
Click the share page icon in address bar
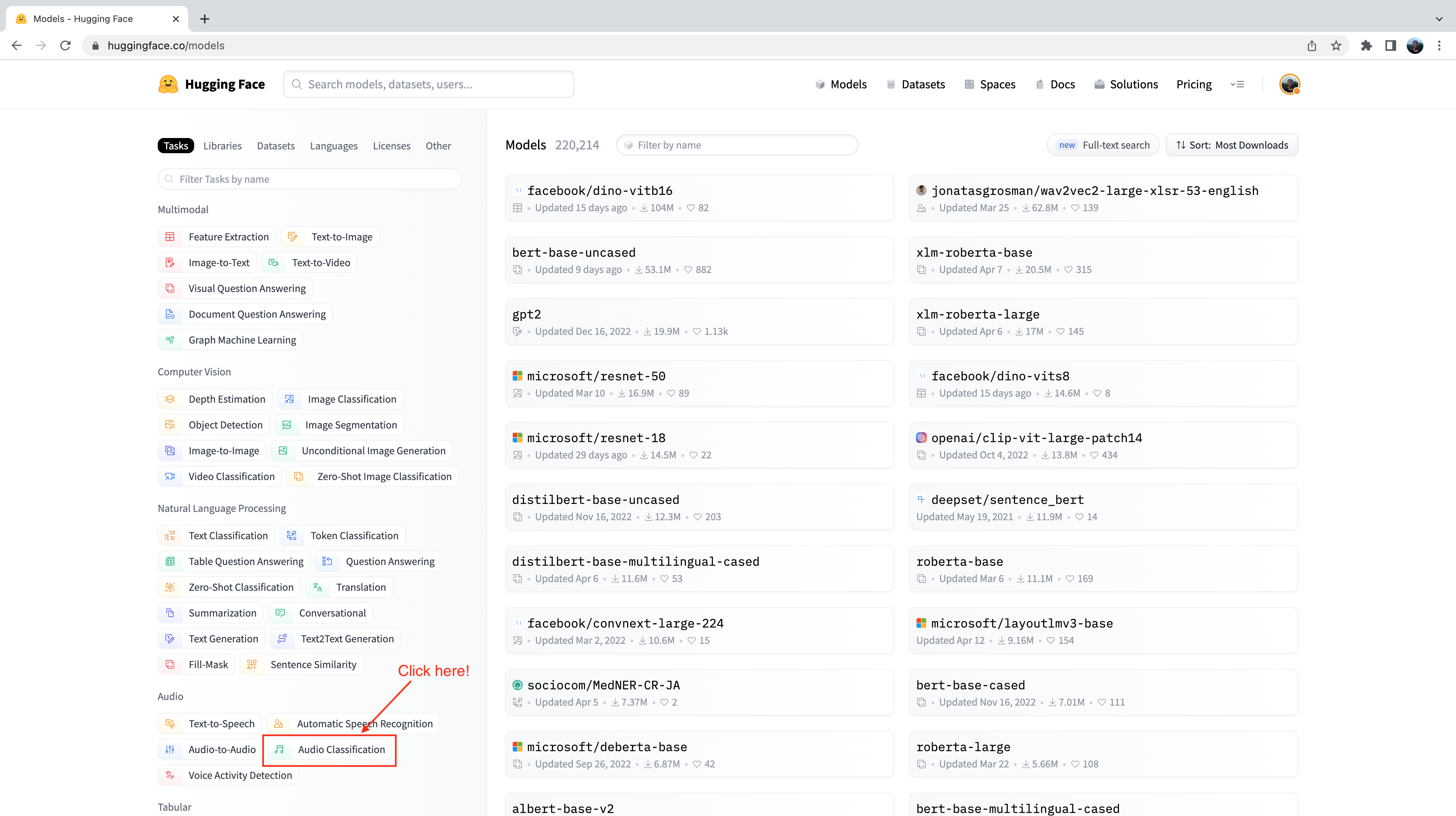click(x=1312, y=46)
